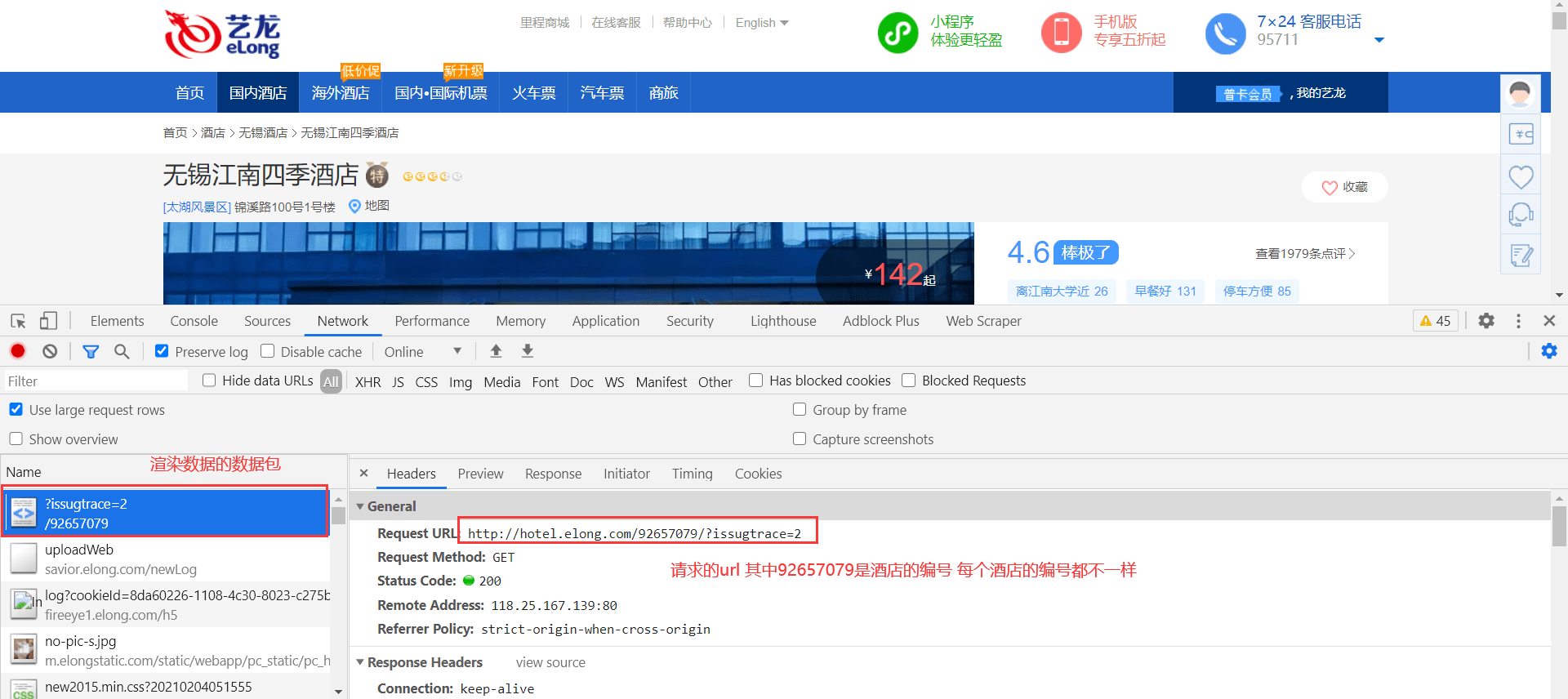
Task: Click the feedback note sidebar icon
Action: click(x=1521, y=255)
